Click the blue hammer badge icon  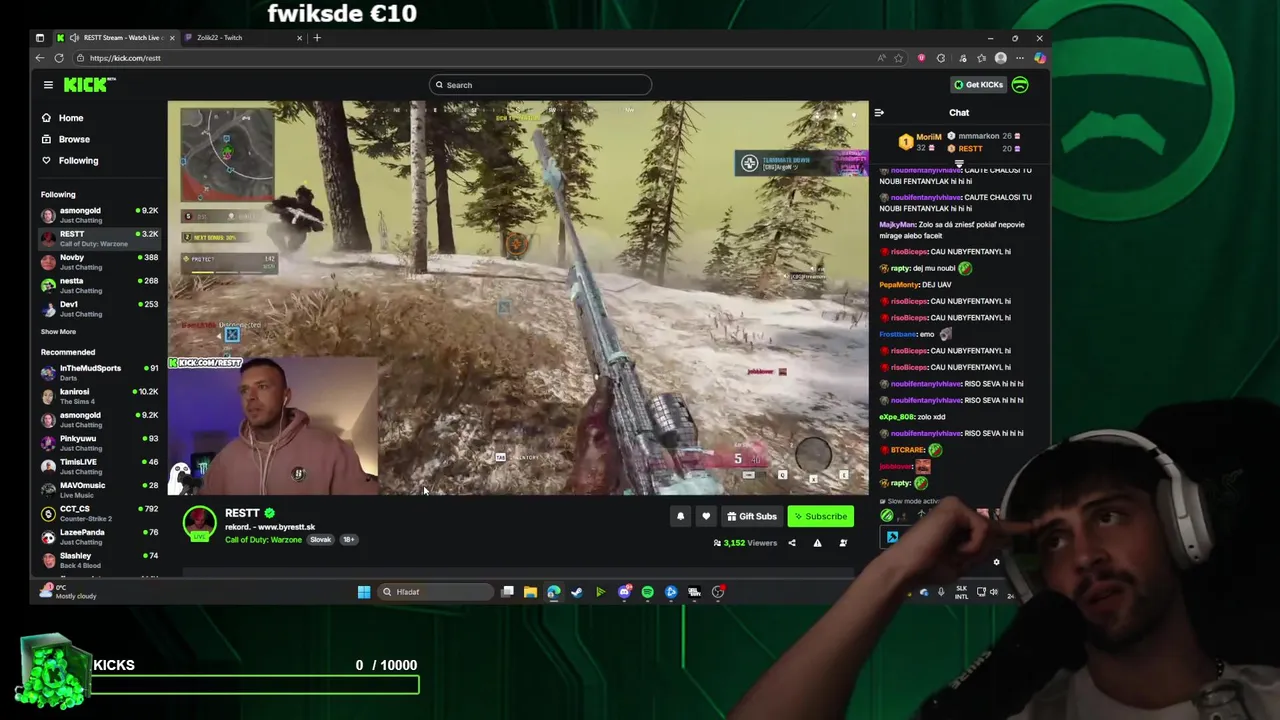pyautogui.click(x=892, y=538)
